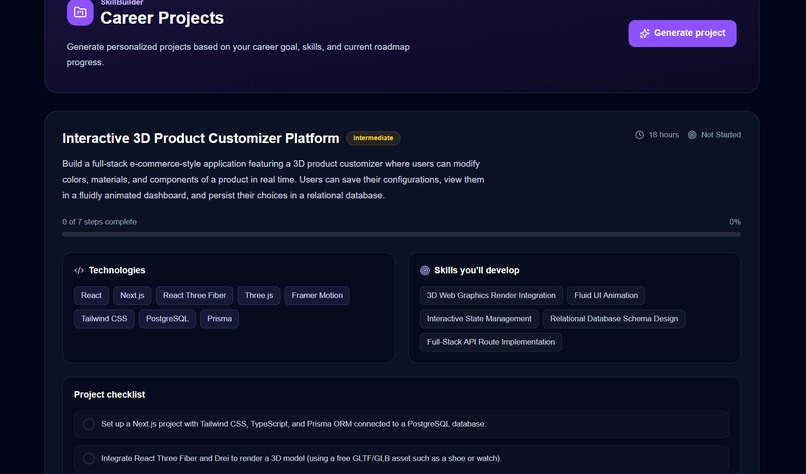Viewport: 806px width, 474px height.
Task: Click the 'Not Started' status text
Action: point(721,135)
